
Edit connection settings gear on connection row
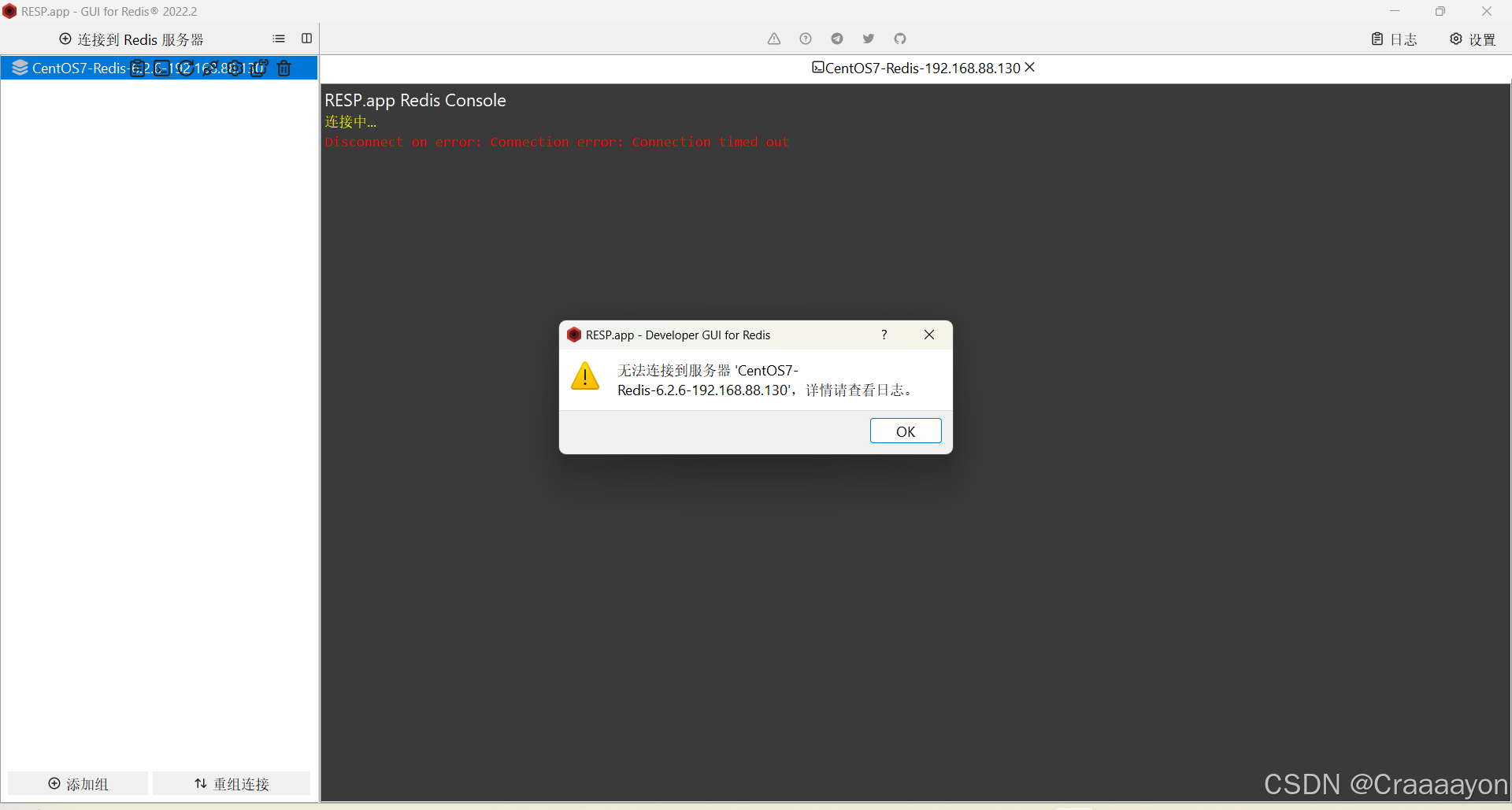click(x=235, y=68)
